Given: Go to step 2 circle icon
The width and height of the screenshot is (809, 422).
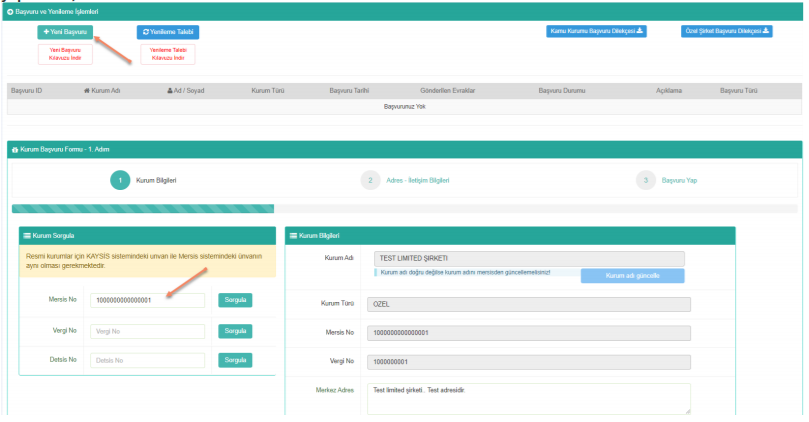Looking at the screenshot, I should point(370,180).
